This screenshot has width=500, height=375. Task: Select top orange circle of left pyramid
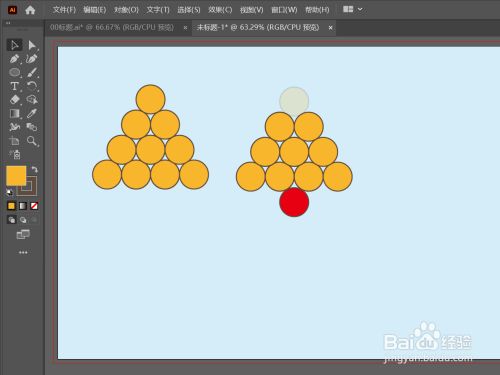pos(150,99)
